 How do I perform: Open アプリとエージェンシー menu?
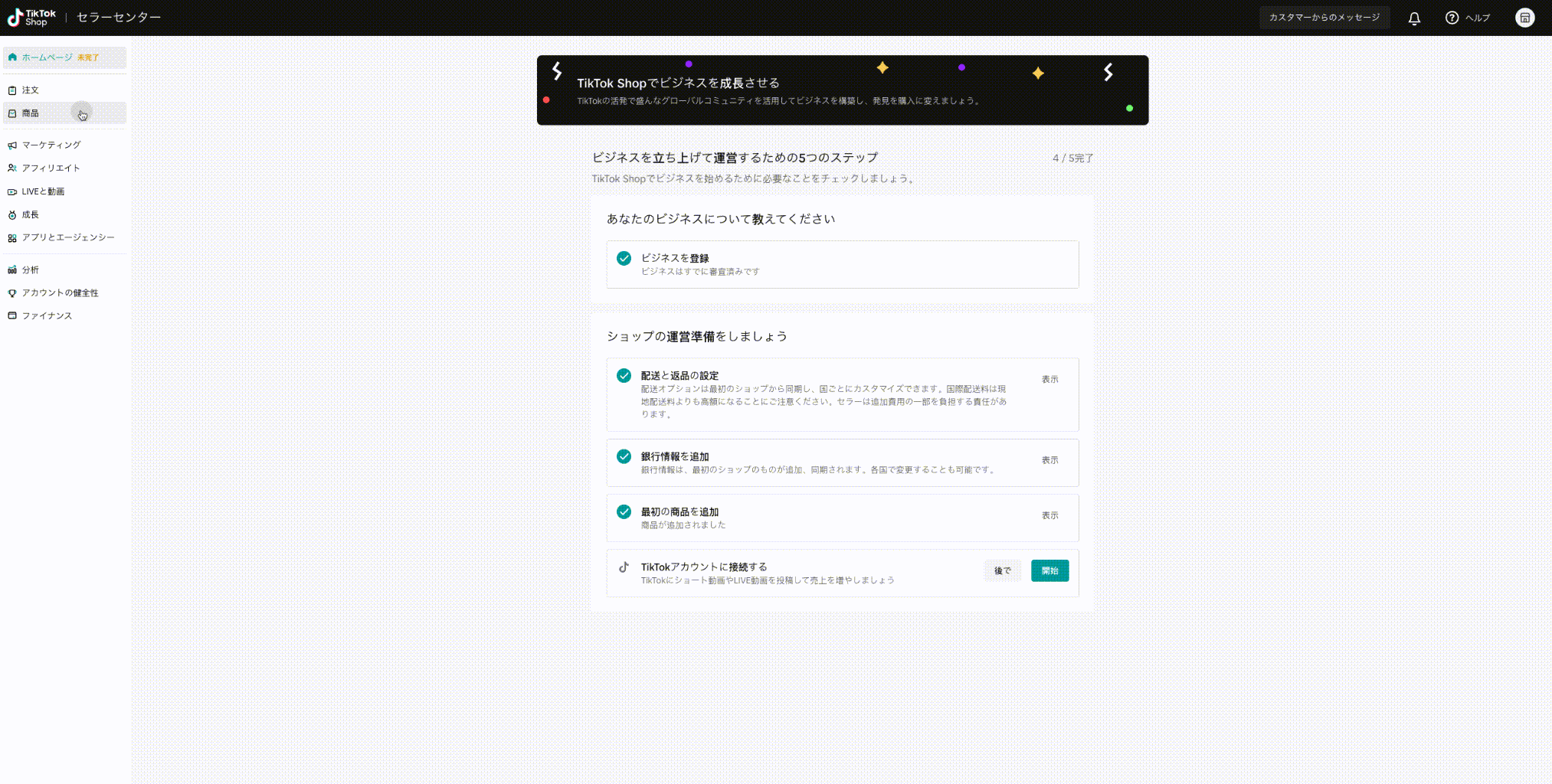pyautogui.click(x=64, y=237)
